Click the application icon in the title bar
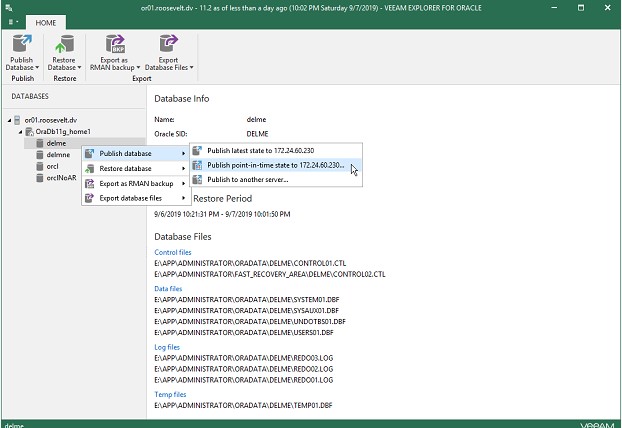622x428 pixels. 9,8
